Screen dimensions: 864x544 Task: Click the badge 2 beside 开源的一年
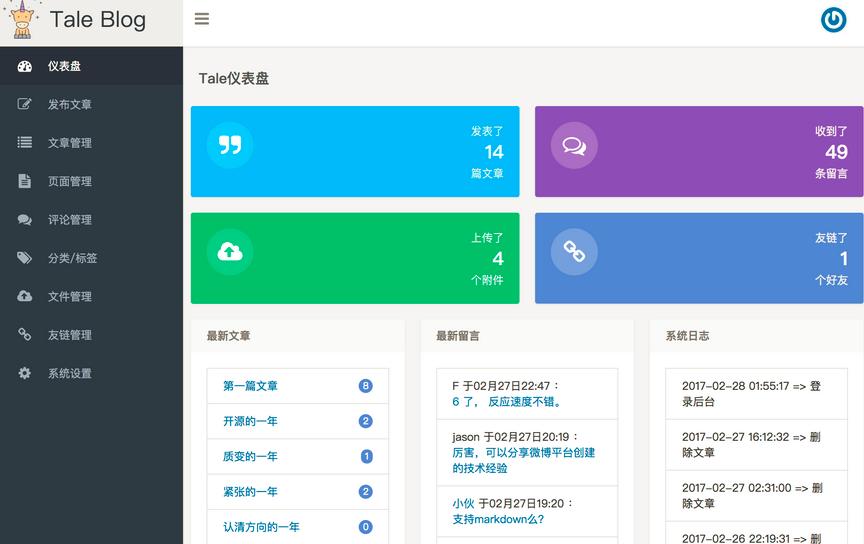tap(365, 421)
